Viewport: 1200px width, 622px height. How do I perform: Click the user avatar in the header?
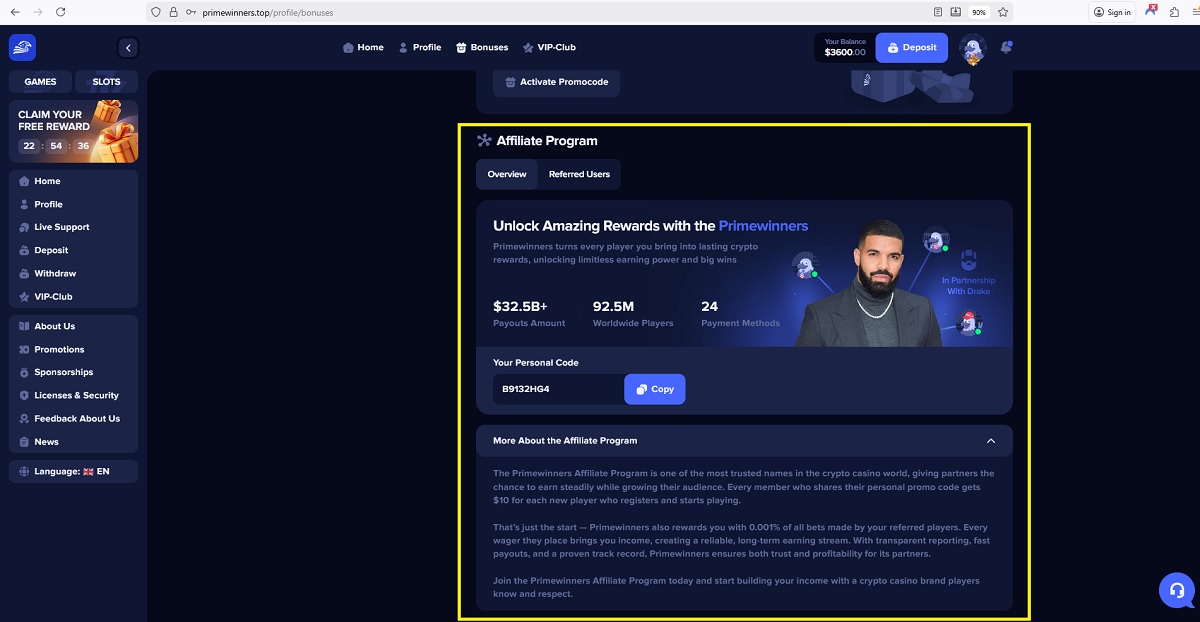click(973, 48)
